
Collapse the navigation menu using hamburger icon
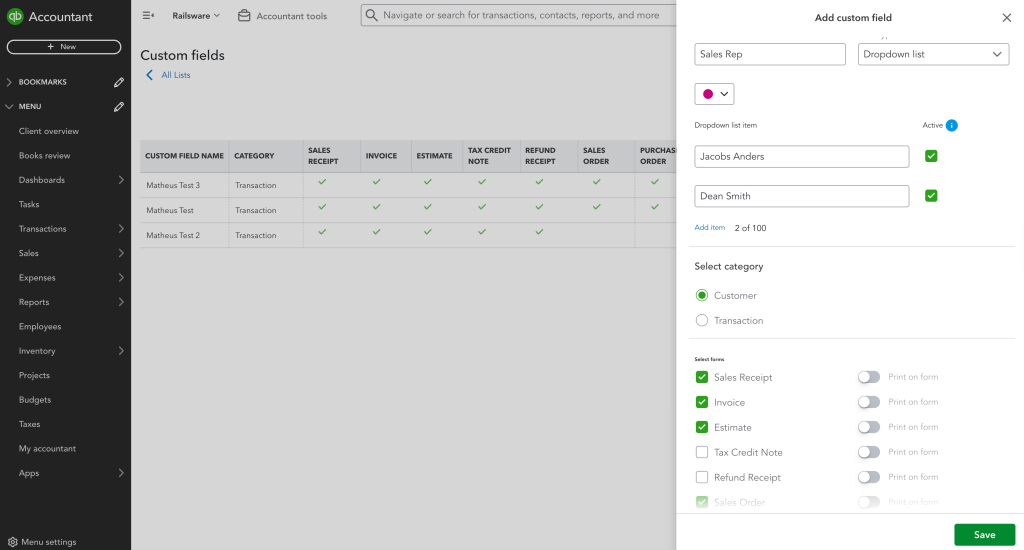click(148, 16)
